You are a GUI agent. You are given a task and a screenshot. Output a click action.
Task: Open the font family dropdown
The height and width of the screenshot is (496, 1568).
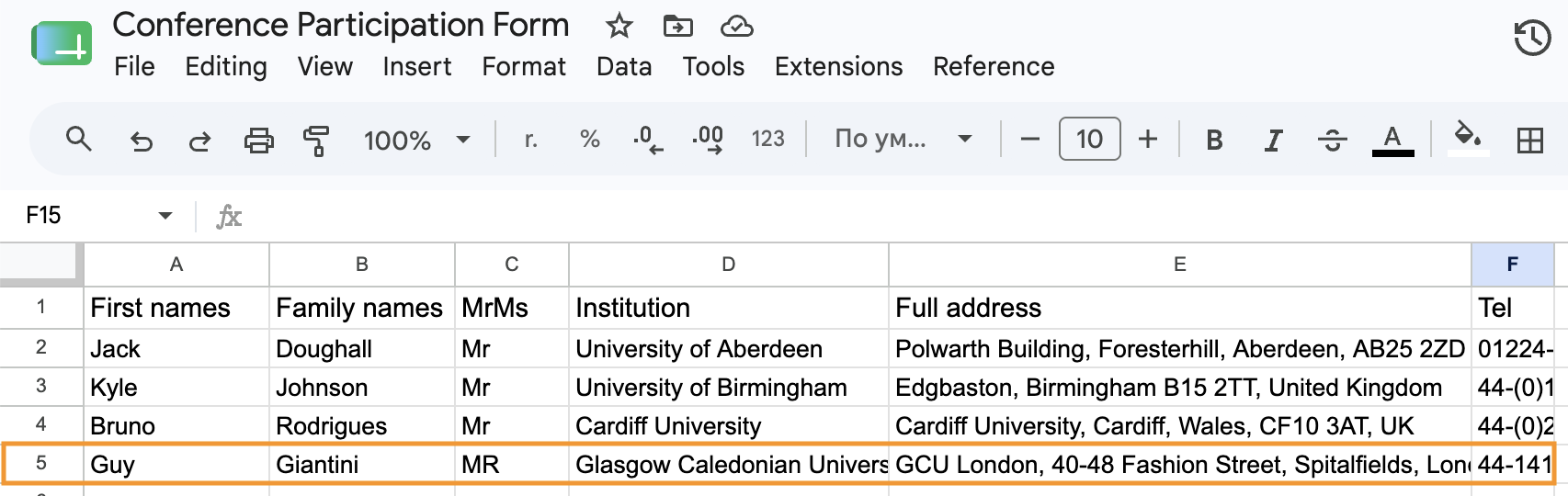tap(903, 139)
